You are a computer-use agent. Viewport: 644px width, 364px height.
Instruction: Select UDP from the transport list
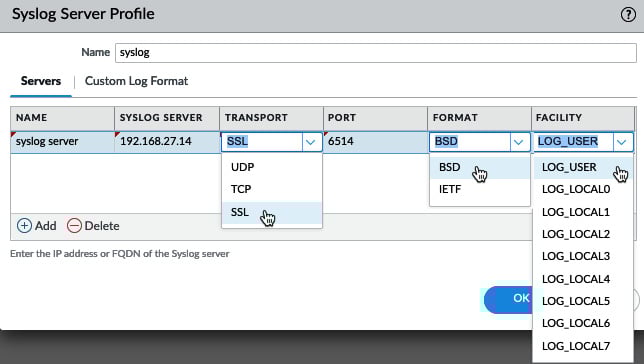(x=272, y=167)
